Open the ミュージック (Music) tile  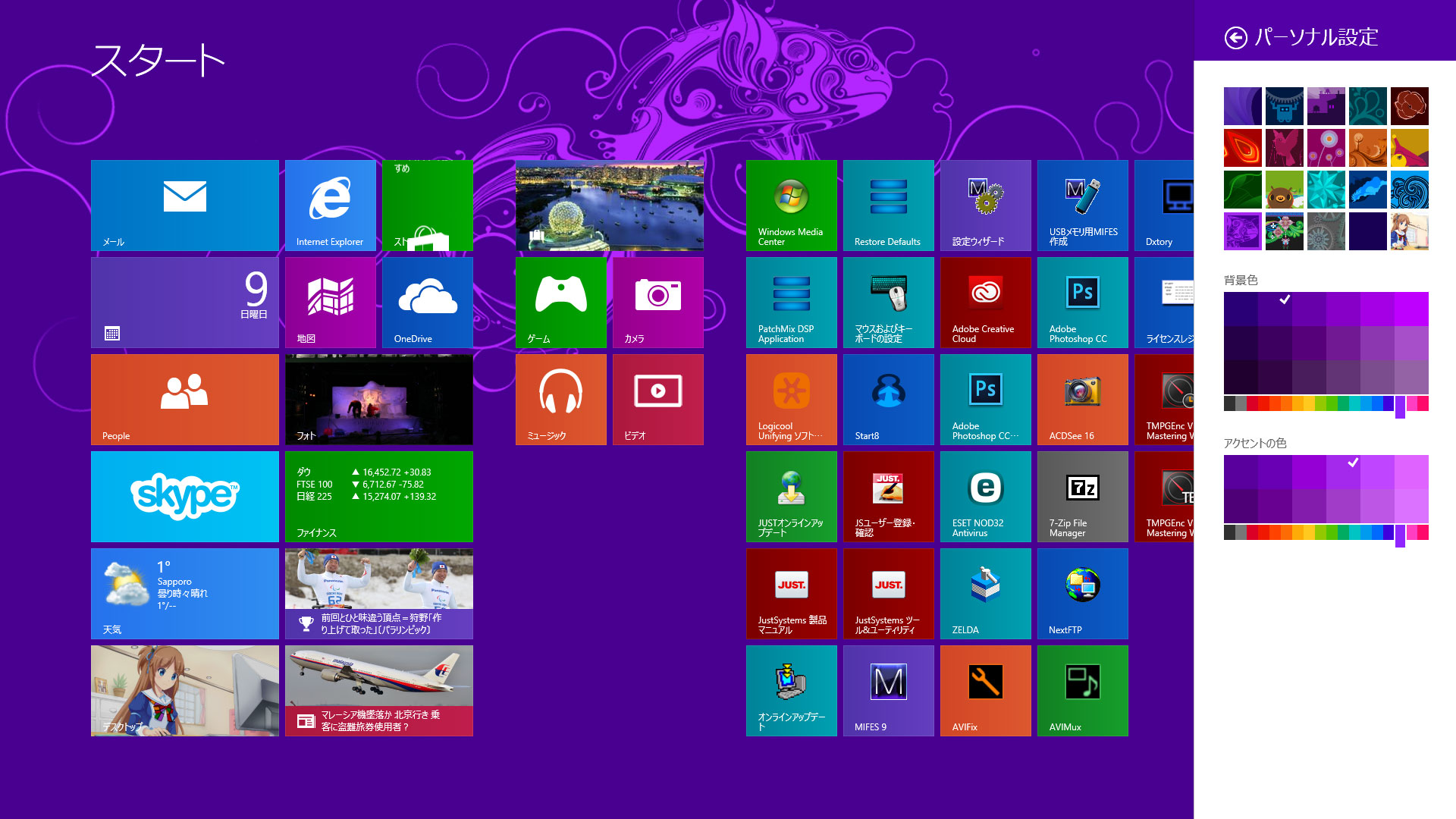pos(561,400)
